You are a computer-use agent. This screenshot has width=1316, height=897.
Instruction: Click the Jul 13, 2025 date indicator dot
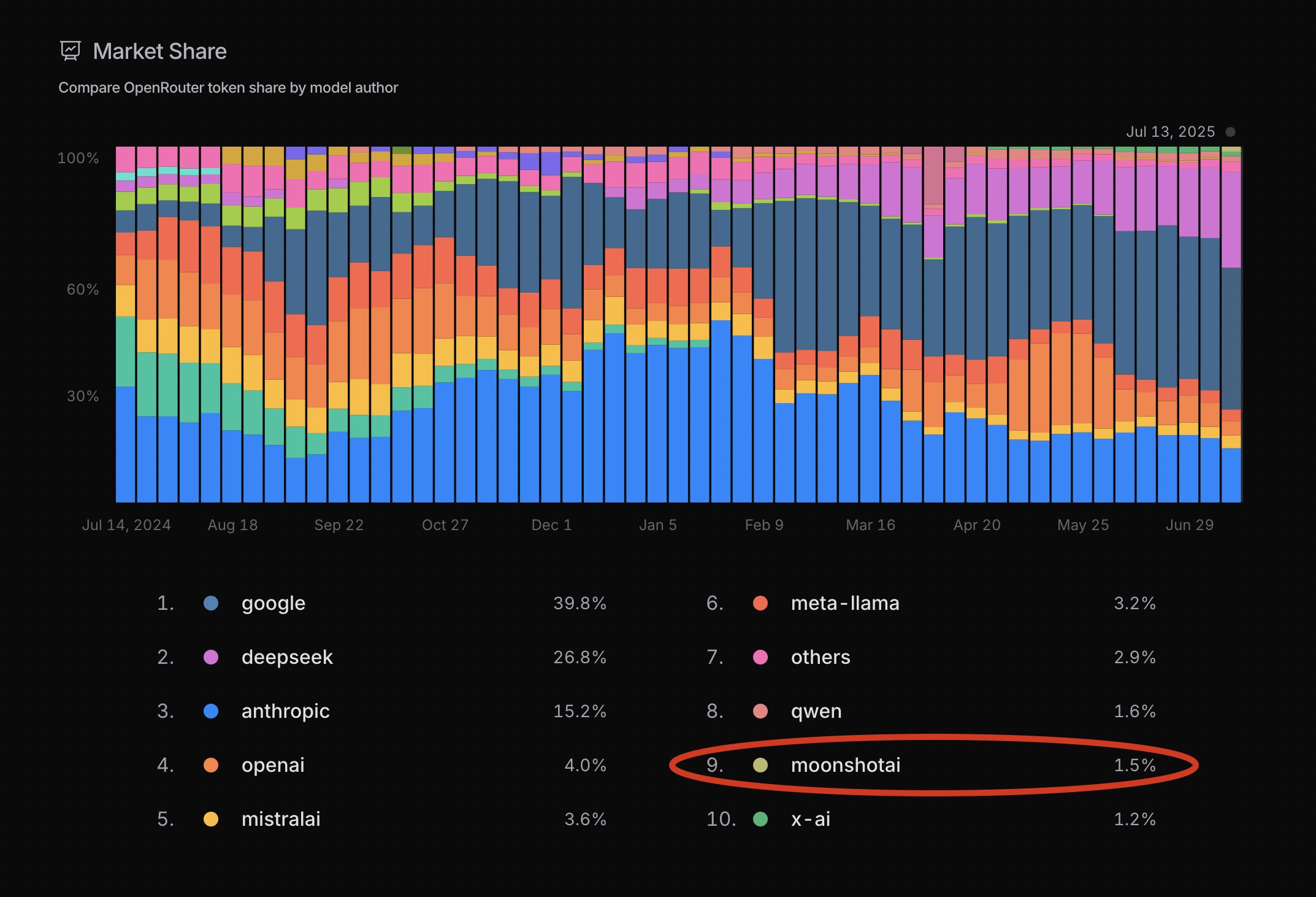point(1230,132)
